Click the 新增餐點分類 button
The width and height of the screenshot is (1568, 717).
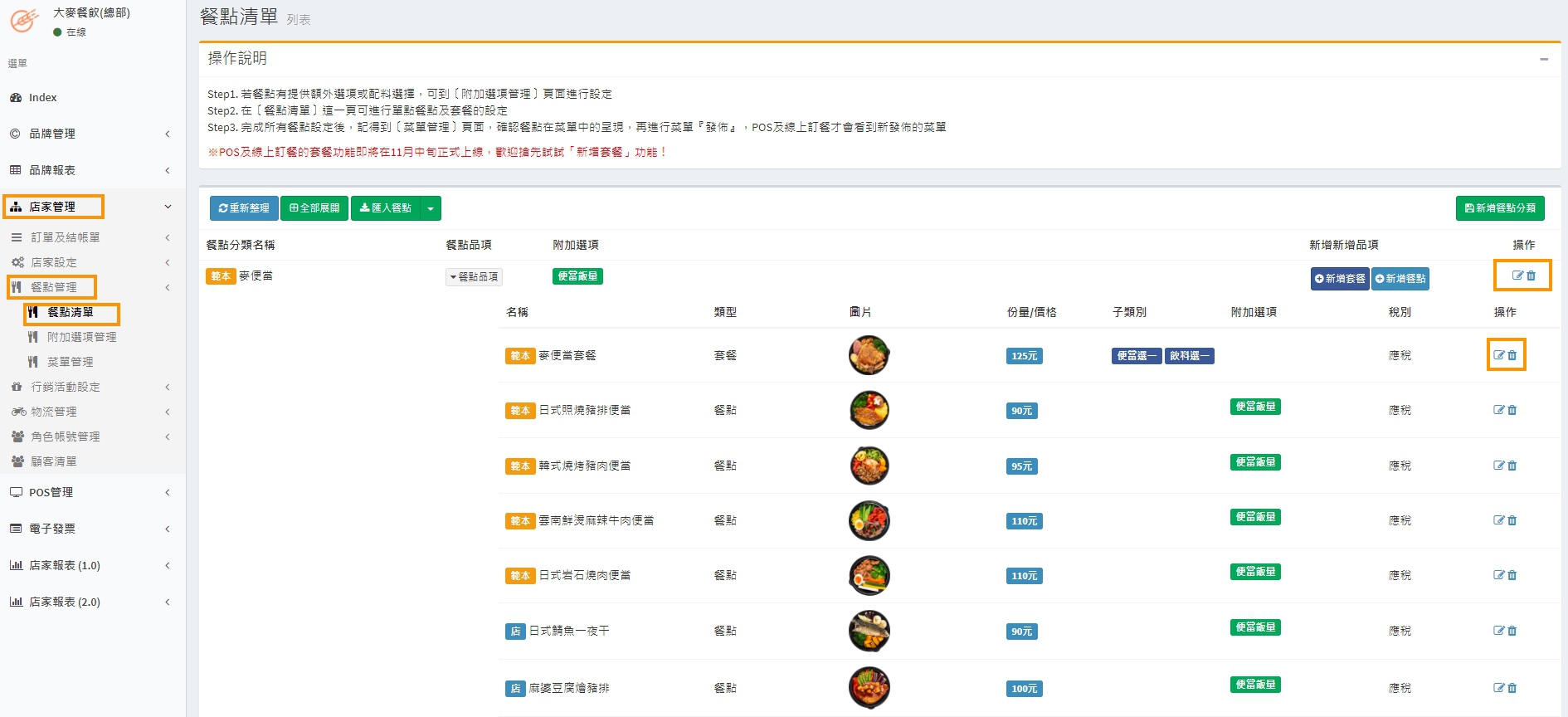1500,208
